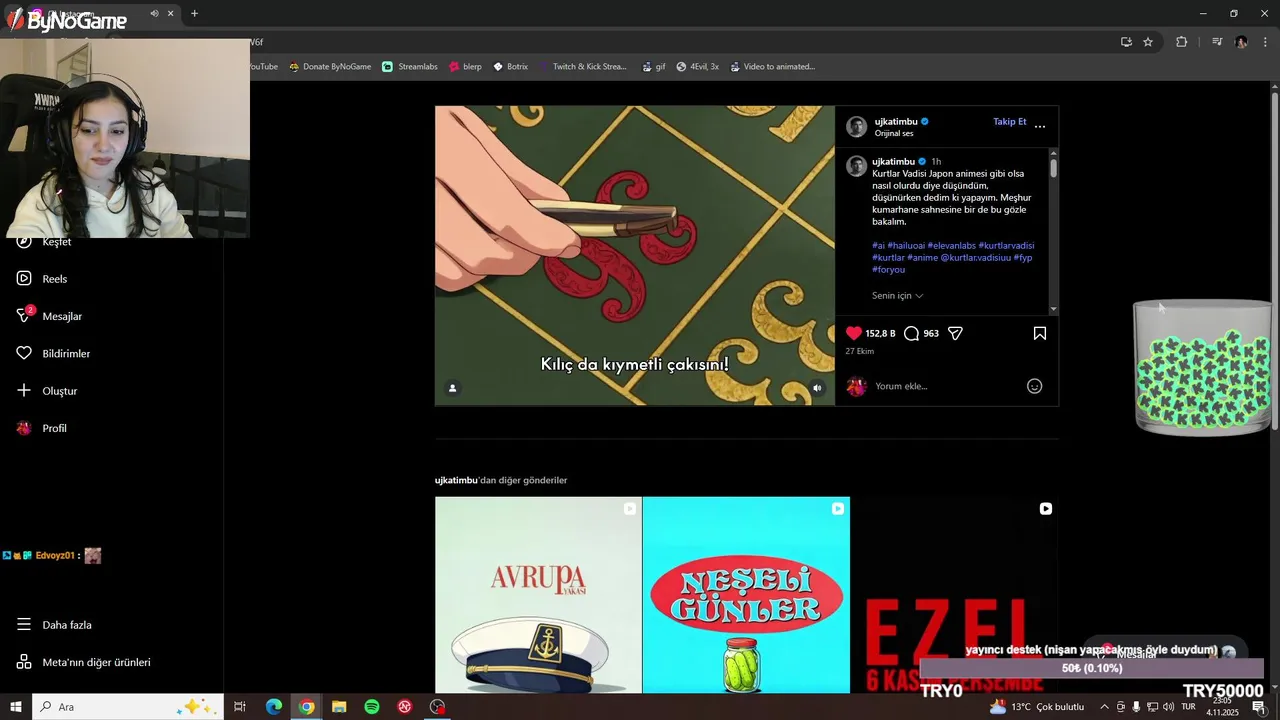Open the notification center icon
The width and height of the screenshot is (1280, 720).
pos(1259,707)
